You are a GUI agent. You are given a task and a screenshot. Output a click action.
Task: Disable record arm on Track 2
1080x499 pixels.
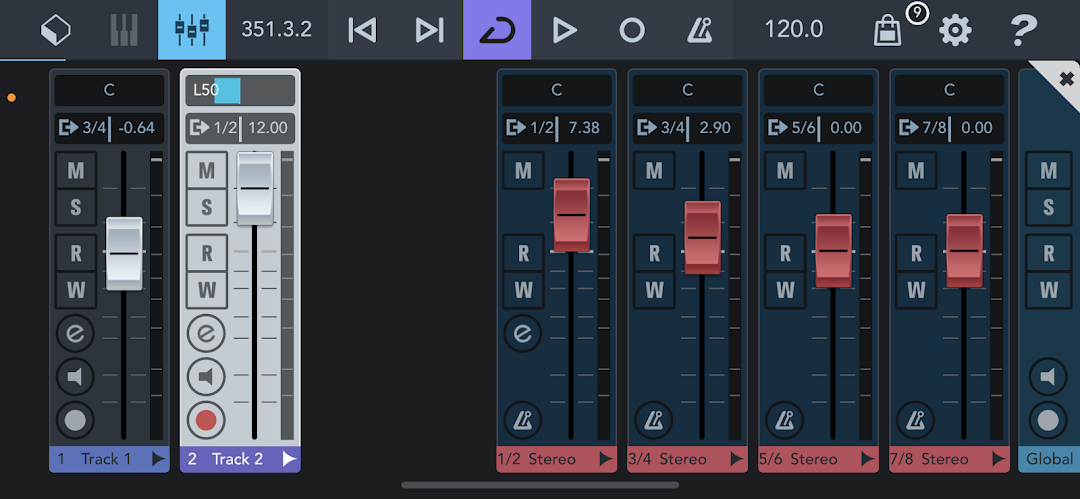(206, 420)
